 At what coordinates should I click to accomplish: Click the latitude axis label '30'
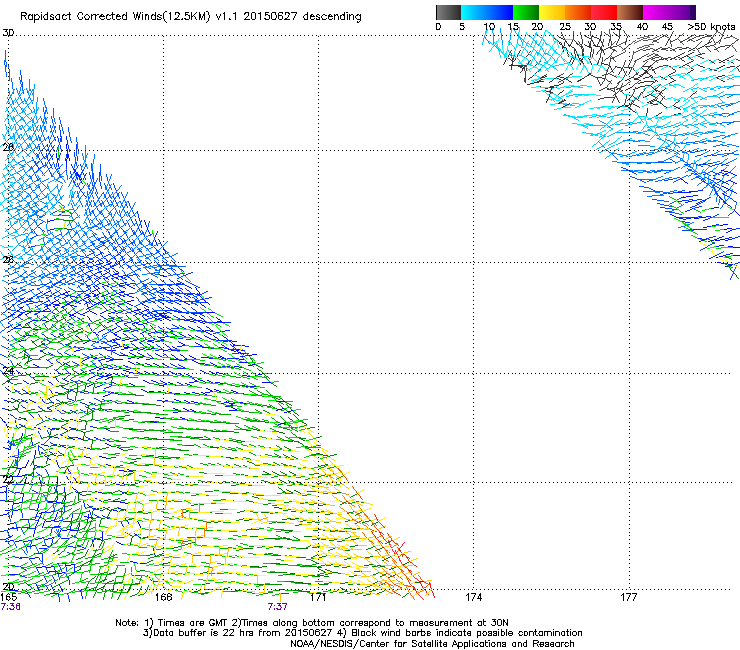tap(8, 33)
